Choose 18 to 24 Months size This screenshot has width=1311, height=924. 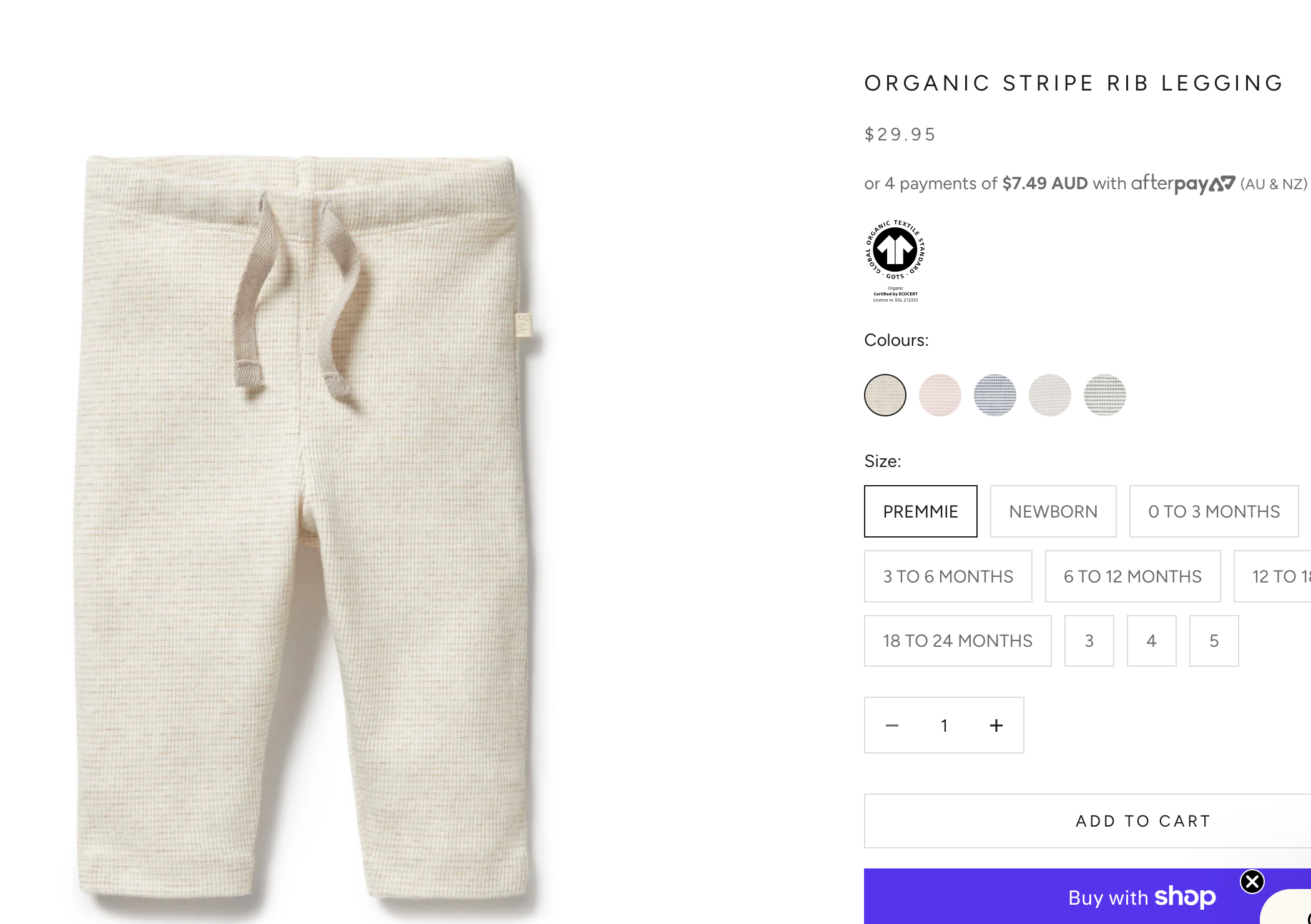click(x=958, y=641)
